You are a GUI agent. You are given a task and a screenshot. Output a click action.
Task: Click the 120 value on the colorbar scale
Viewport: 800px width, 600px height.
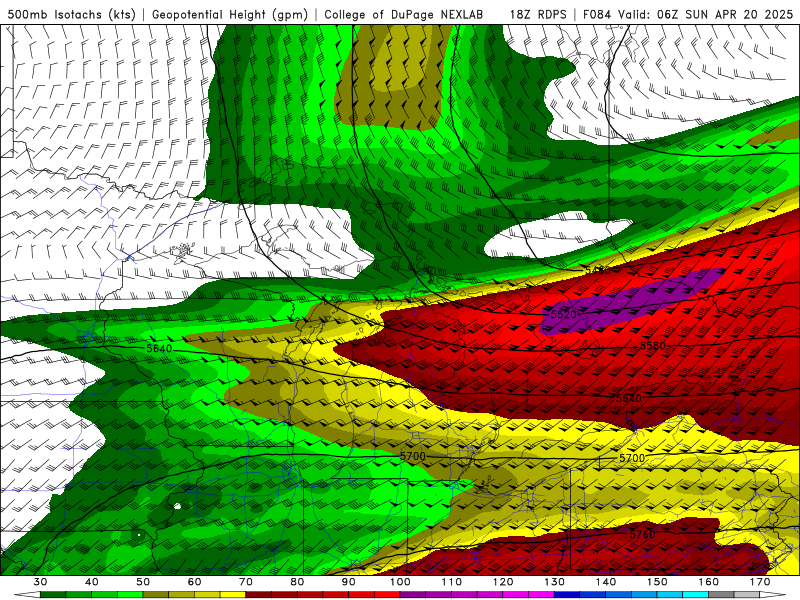[503, 582]
